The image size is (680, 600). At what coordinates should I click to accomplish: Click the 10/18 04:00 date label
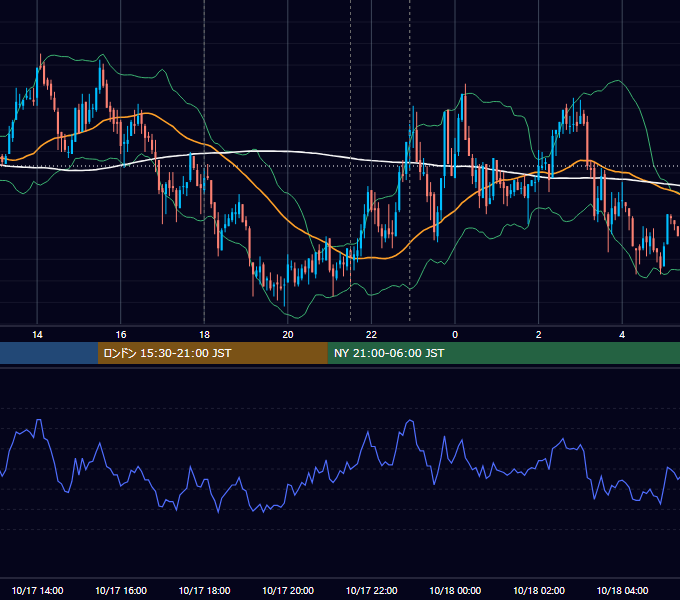pos(622,590)
